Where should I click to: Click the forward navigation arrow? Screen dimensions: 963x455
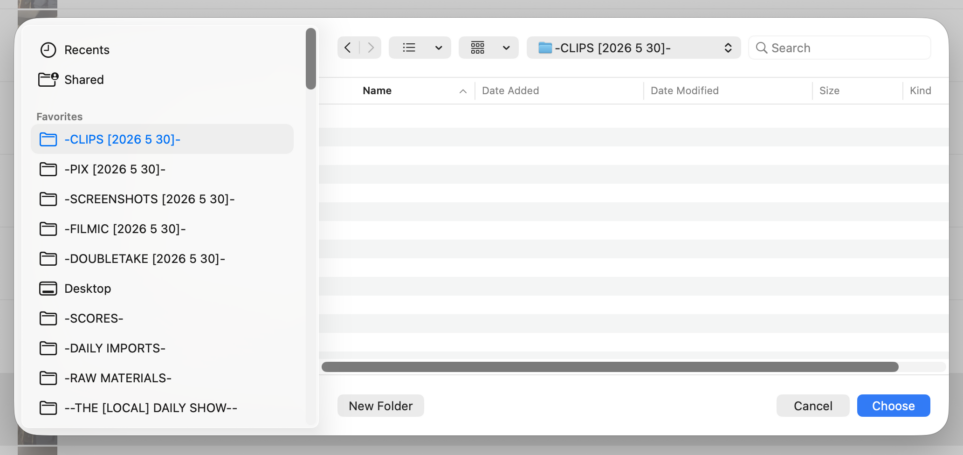pos(370,48)
